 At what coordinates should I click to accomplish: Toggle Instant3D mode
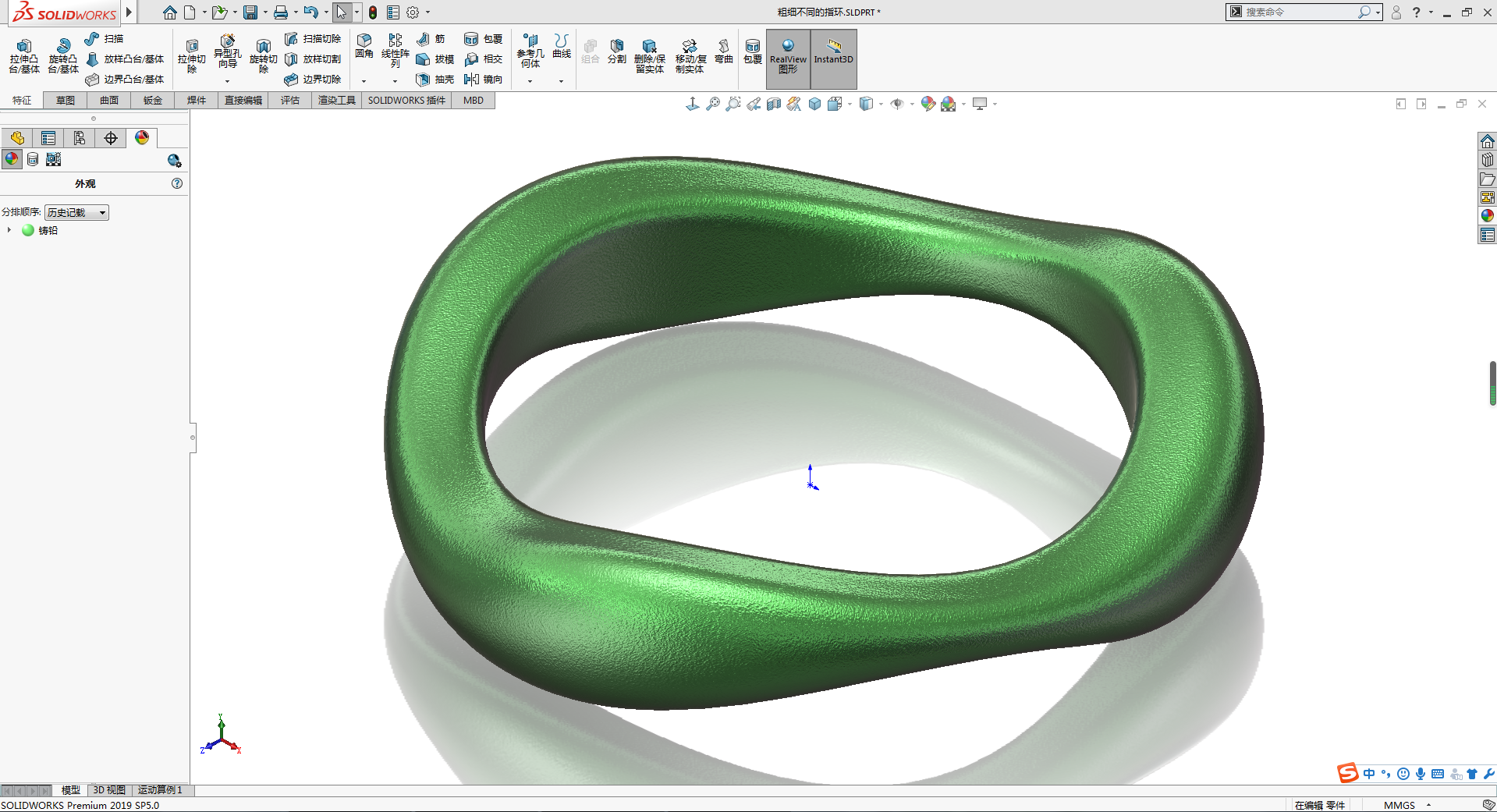pos(834,59)
